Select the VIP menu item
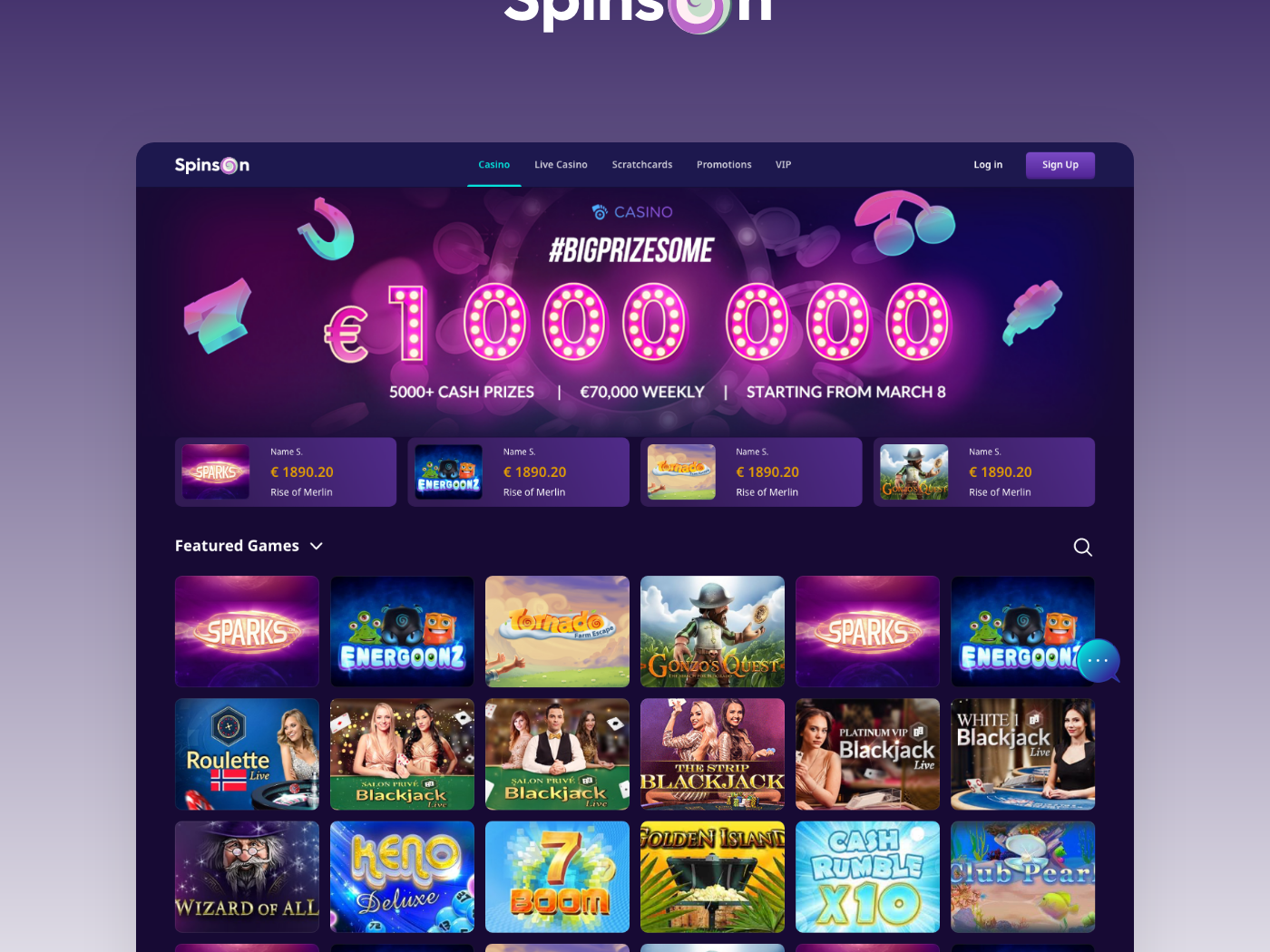1270x952 pixels. [x=783, y=165]
